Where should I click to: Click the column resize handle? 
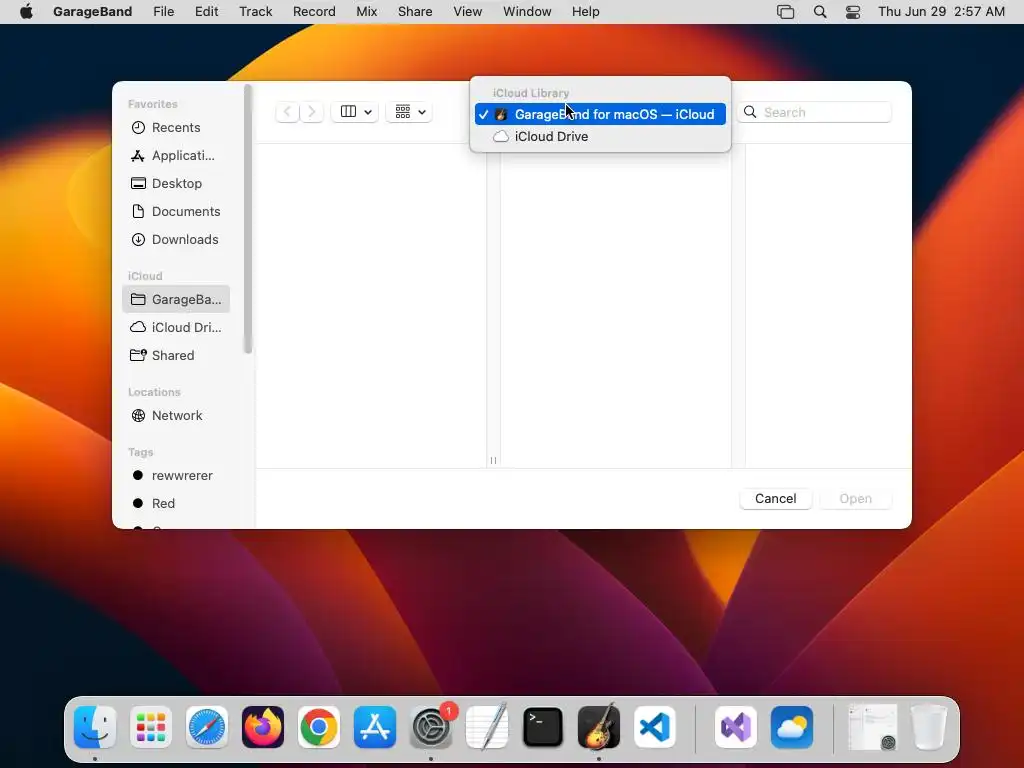pos(493,460)
